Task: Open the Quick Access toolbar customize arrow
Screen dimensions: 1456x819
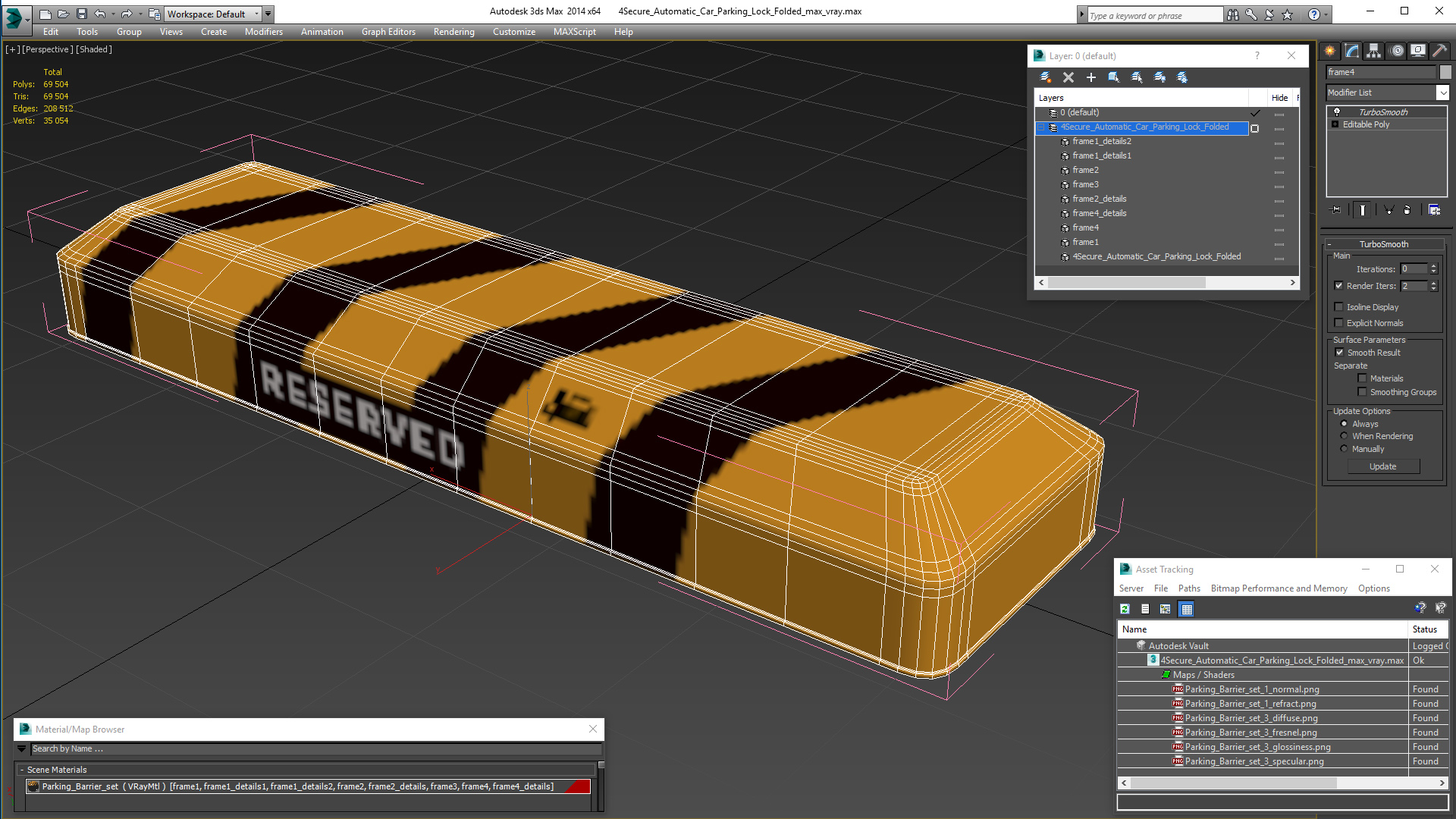Action: click(x=268, y=14)
